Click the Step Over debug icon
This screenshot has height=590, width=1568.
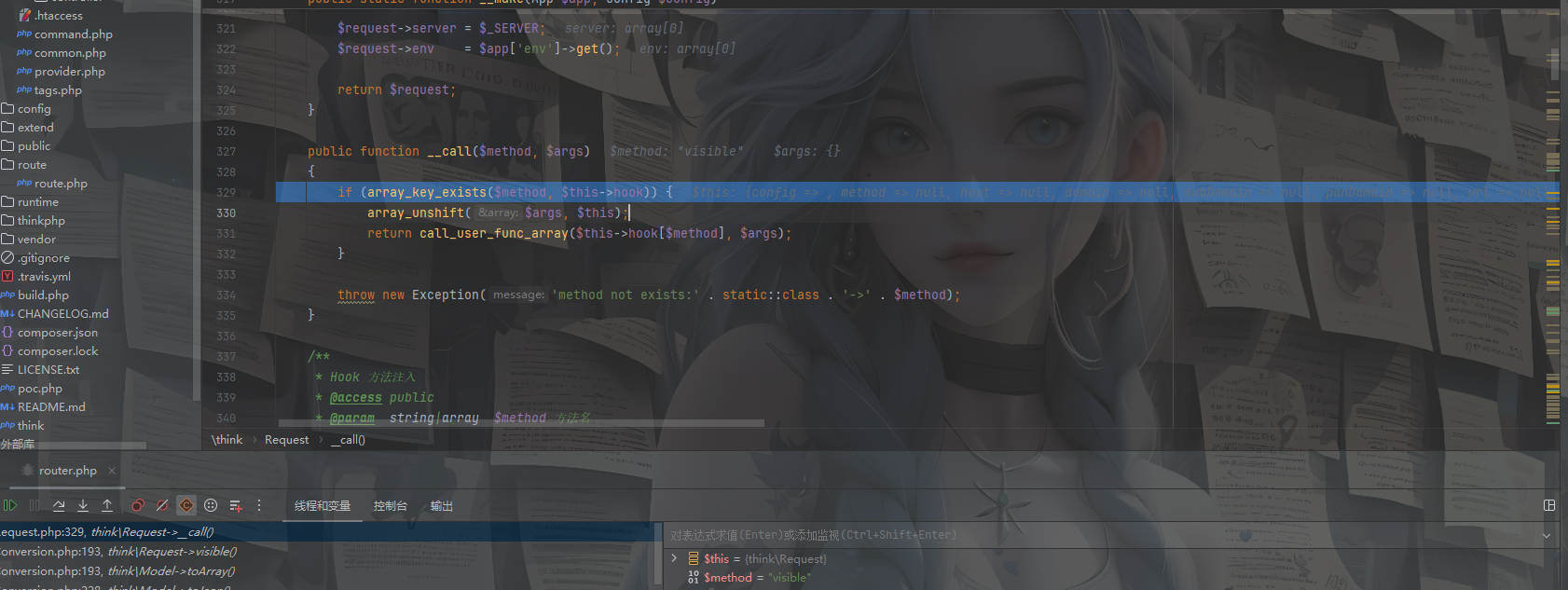[x=59, y=505]
